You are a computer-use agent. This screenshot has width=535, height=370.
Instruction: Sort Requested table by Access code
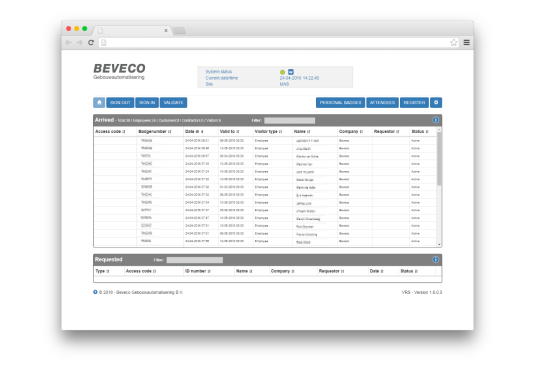tap(141, 271)
